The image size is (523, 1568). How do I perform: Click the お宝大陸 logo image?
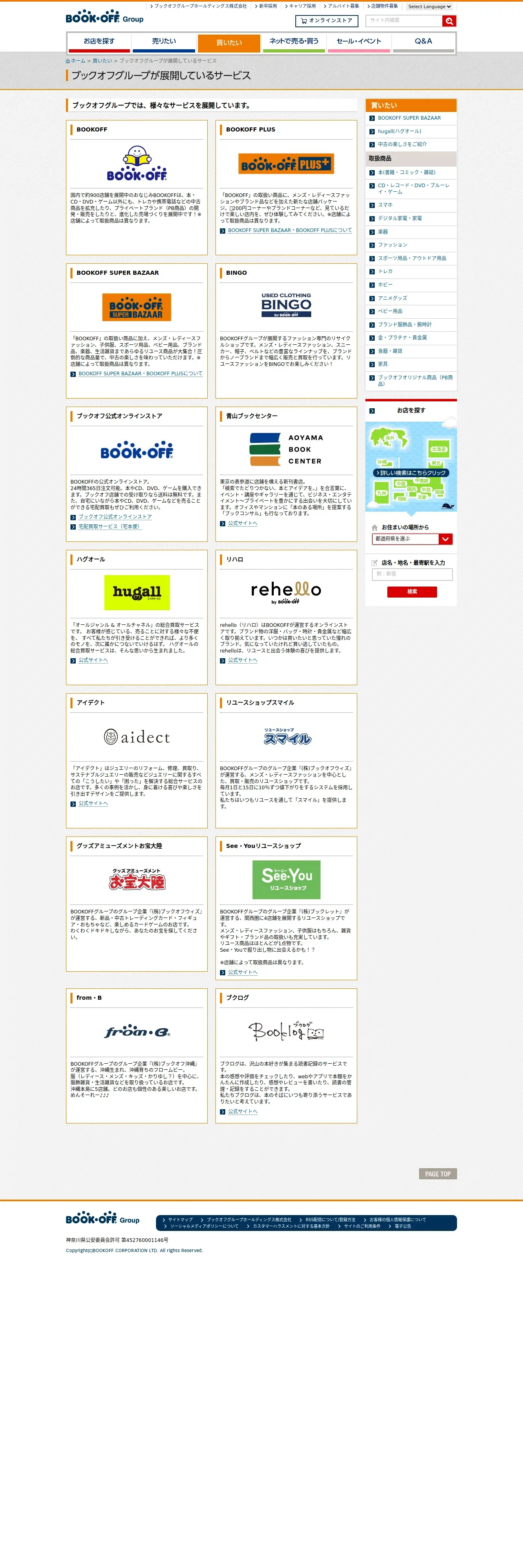coord(137,880)
